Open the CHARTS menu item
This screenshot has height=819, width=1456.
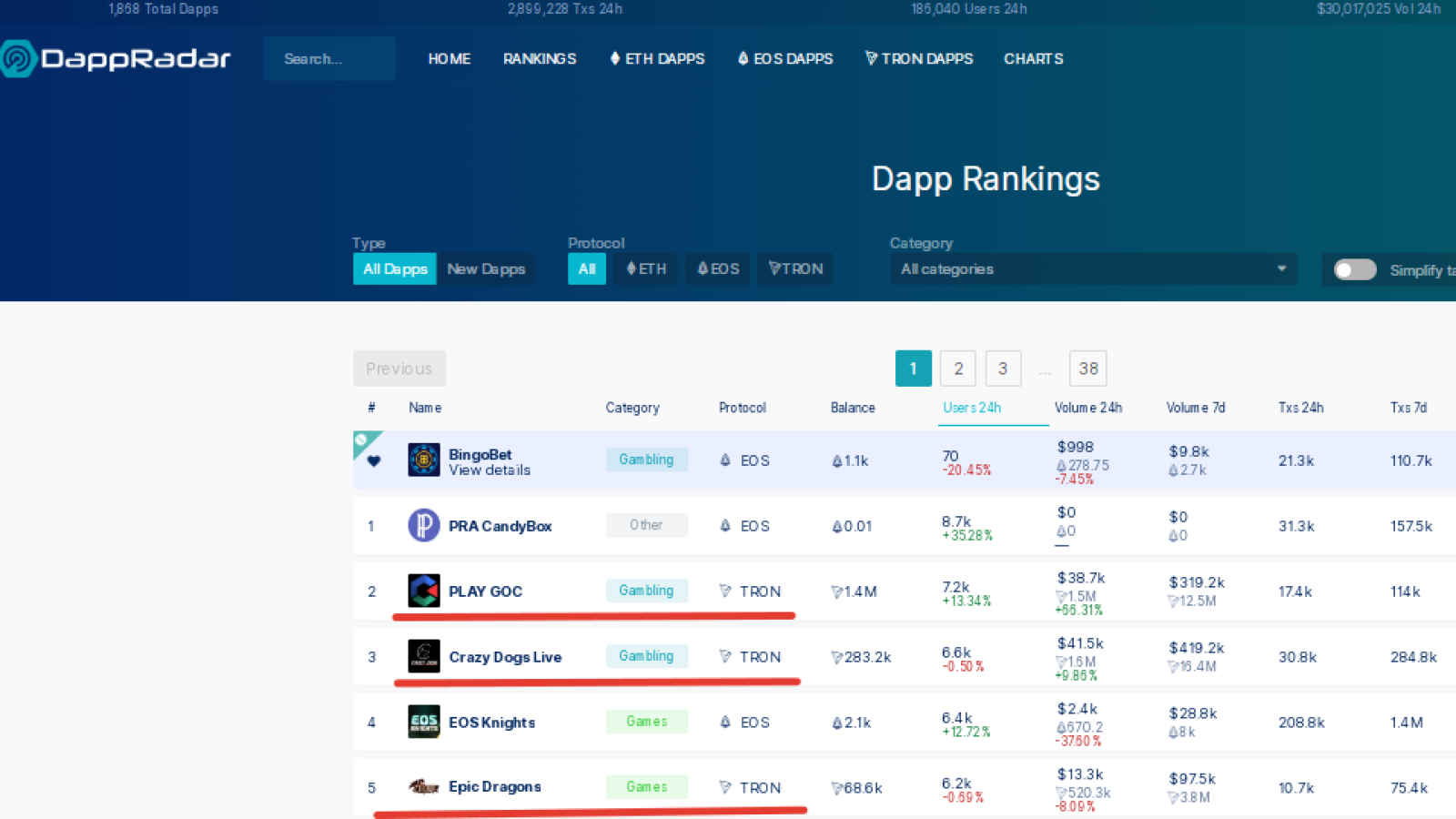point(1034,59)
